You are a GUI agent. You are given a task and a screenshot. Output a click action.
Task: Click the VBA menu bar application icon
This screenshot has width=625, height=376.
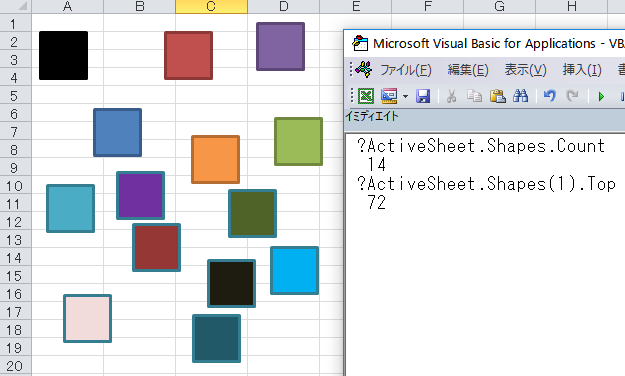[x=364, y=69]
